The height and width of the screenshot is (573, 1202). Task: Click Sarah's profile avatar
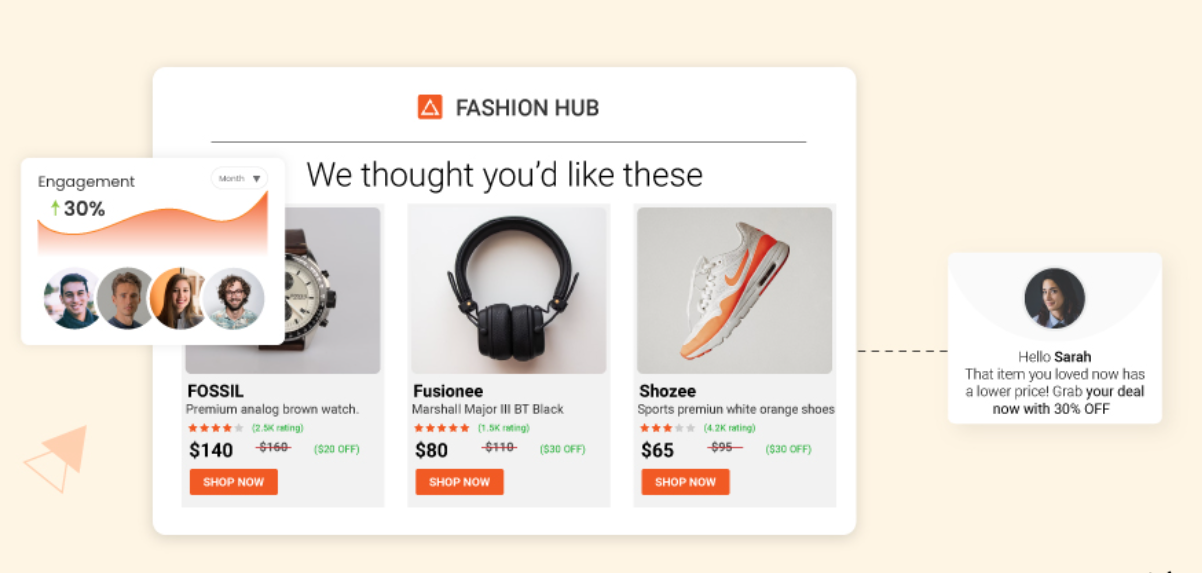1054,298
